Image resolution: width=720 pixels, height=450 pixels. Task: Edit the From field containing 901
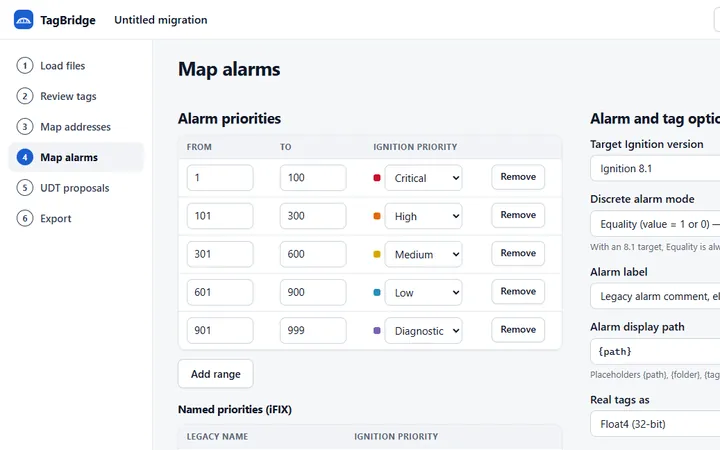[220, 330]
